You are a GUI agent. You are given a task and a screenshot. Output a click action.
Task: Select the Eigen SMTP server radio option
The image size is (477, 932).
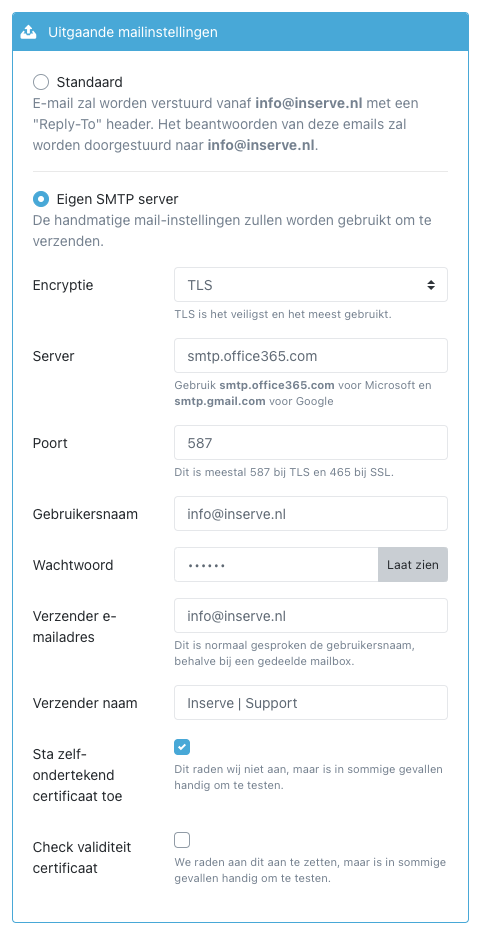[x=41, y=199]
